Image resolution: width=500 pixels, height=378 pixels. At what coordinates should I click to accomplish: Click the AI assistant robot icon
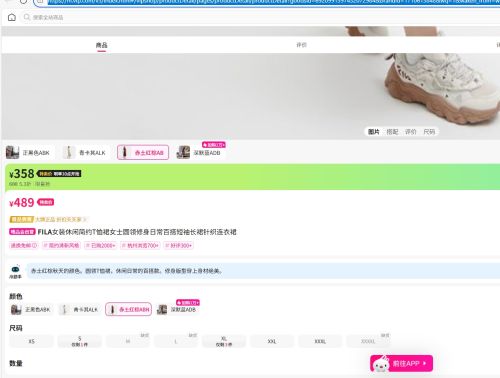(x=15, y=269)
